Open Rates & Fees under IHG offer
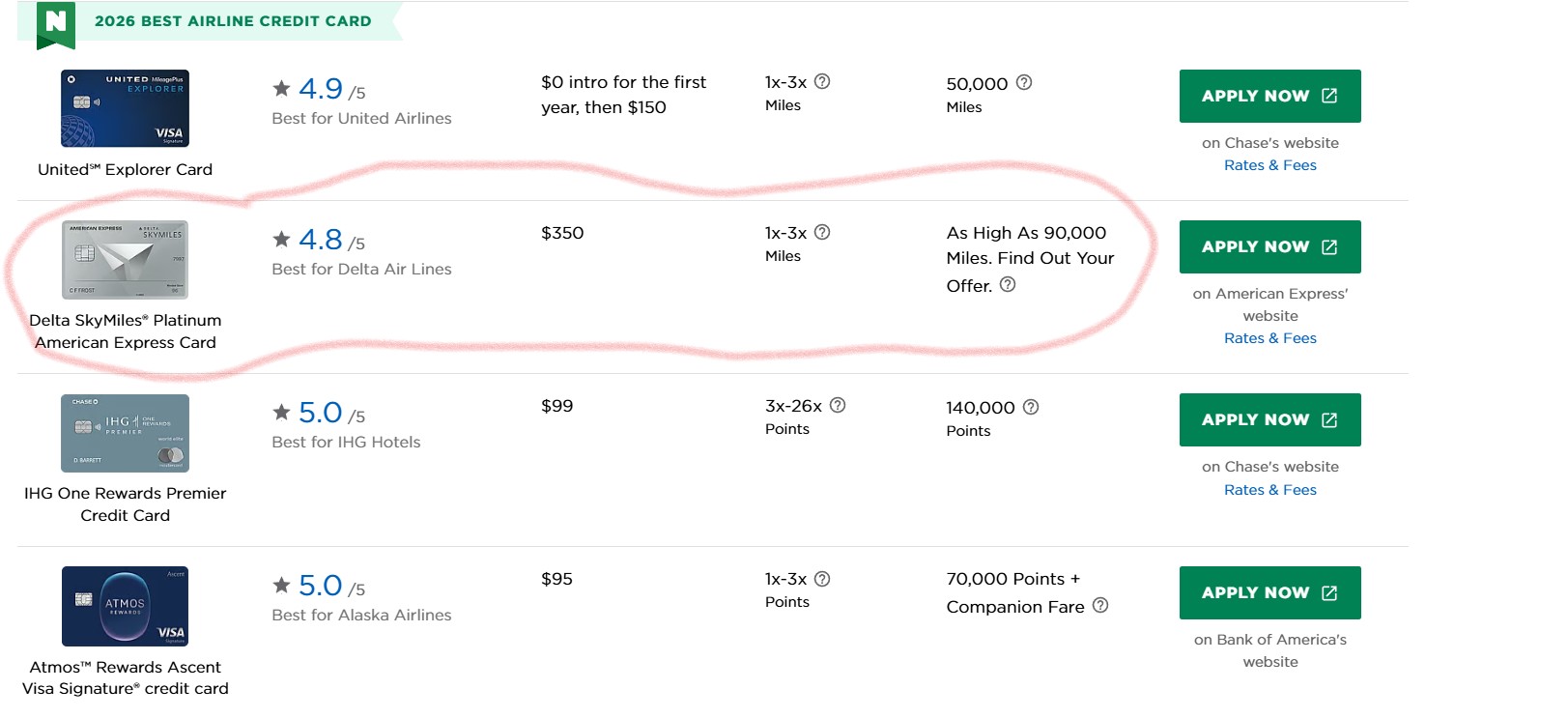This screenshot has width=1568, height=718. pyautogui.click(x=1269, y=490)
